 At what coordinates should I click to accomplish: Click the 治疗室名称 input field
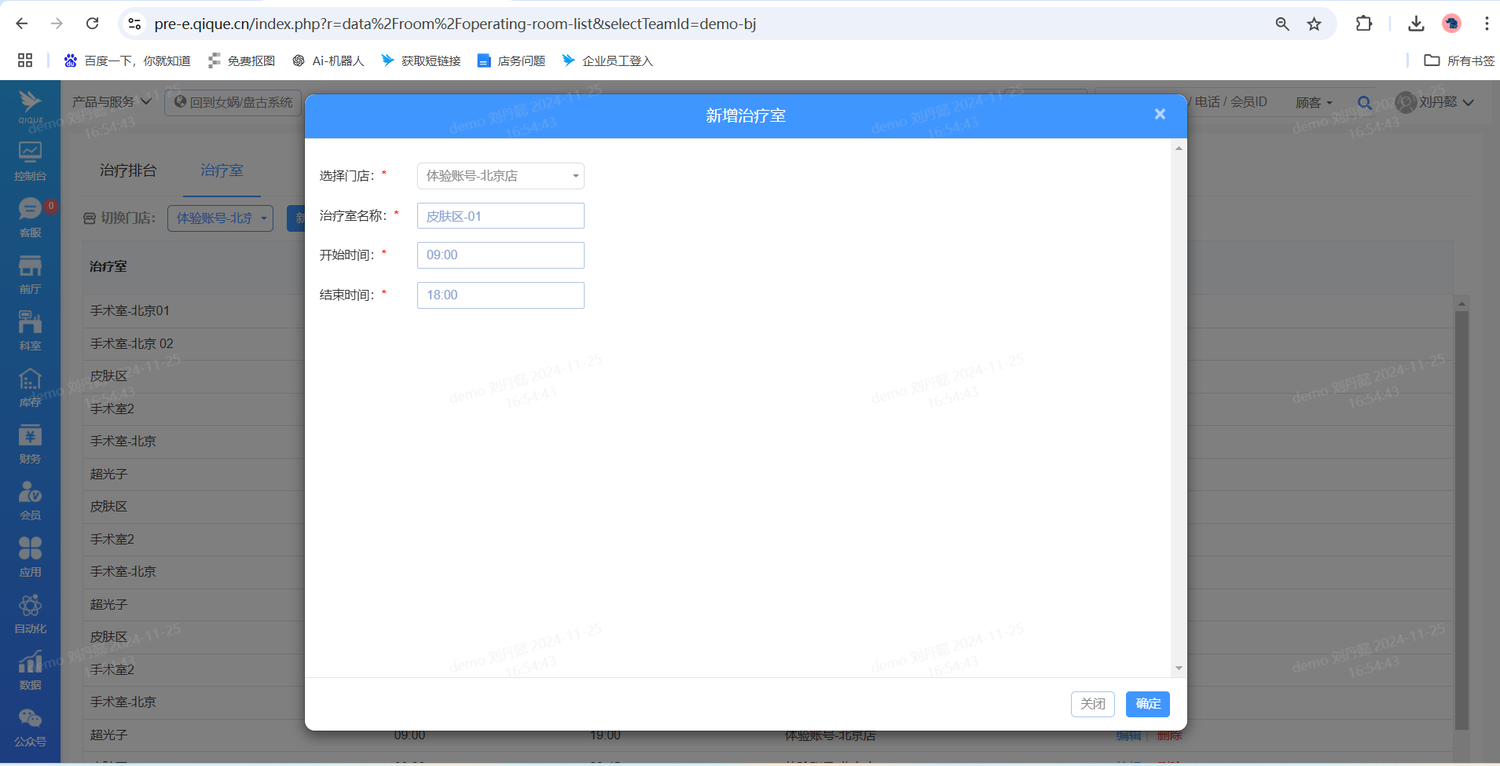point(500,216)
